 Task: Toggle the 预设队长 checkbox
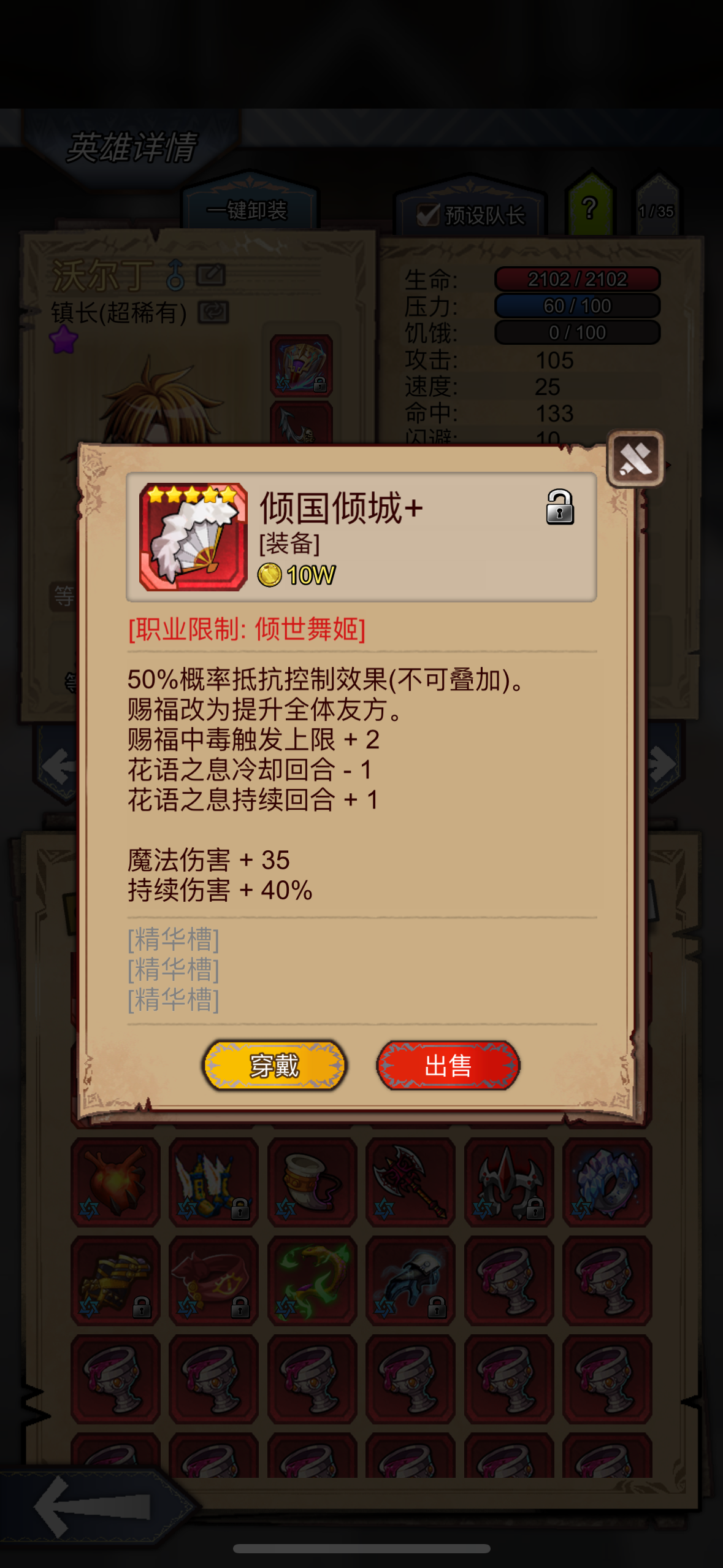[428, 215]
